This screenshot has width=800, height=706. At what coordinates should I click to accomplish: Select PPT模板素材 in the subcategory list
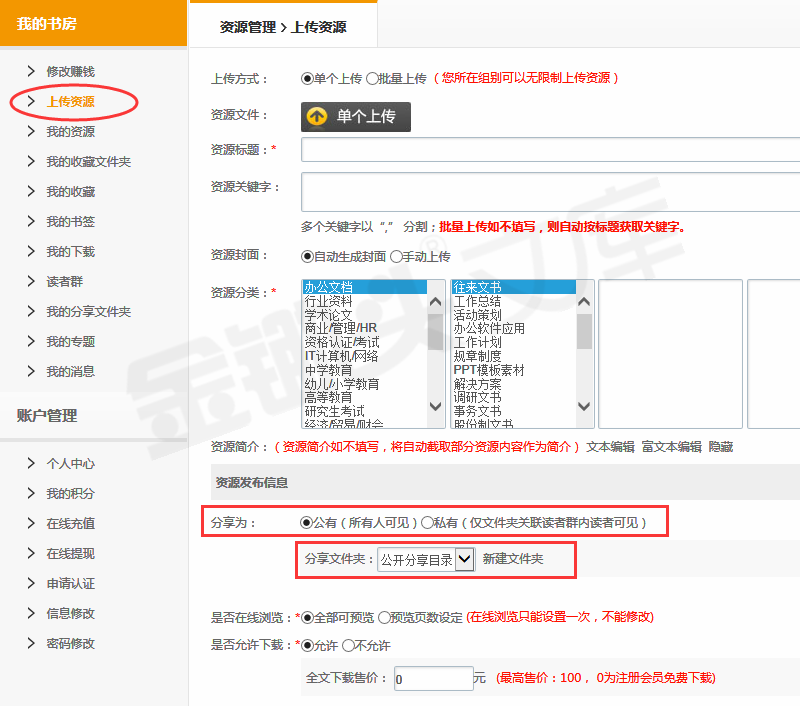(x=488, y=370)
